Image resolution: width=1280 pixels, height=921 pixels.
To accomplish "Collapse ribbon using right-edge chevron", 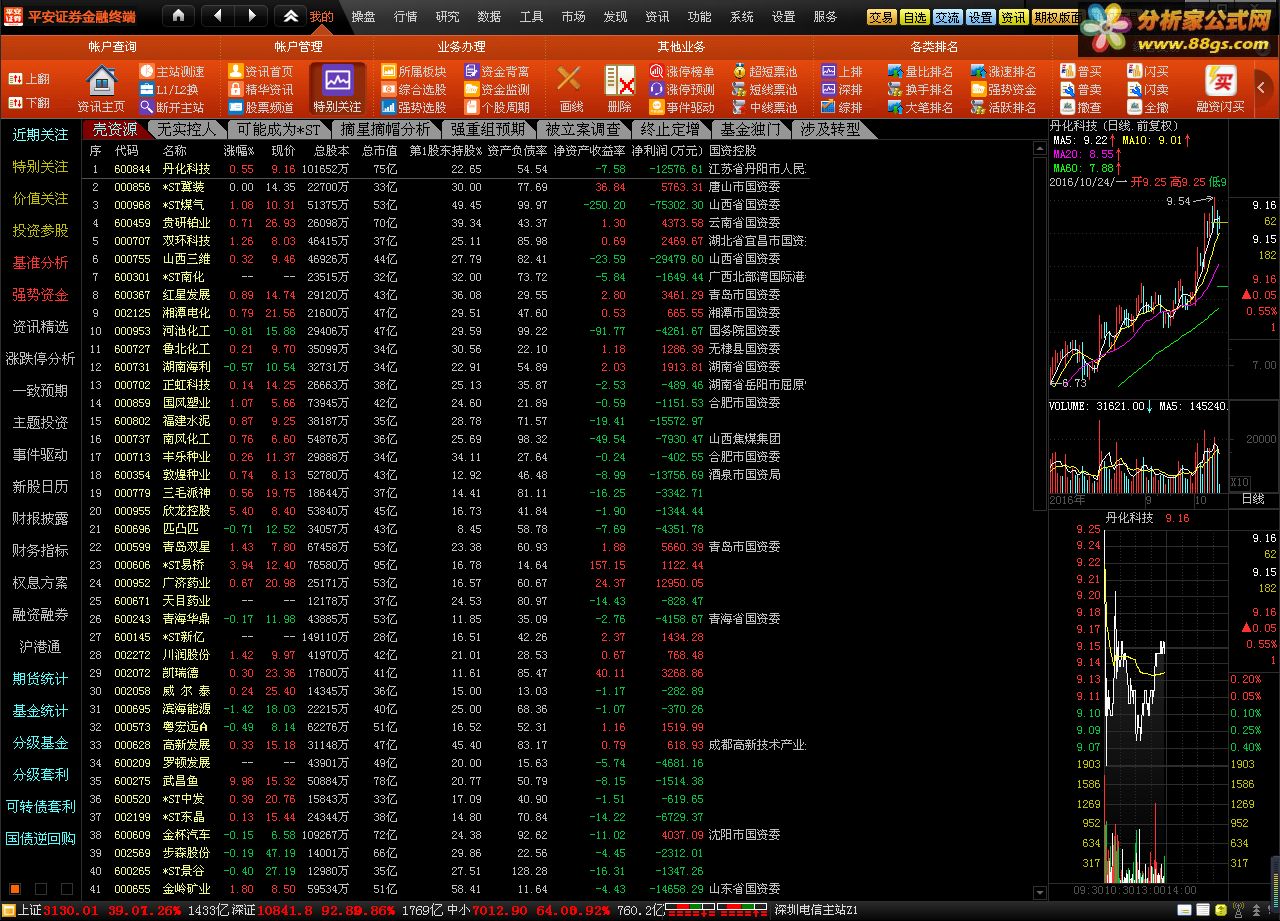I will (1260, 88).
